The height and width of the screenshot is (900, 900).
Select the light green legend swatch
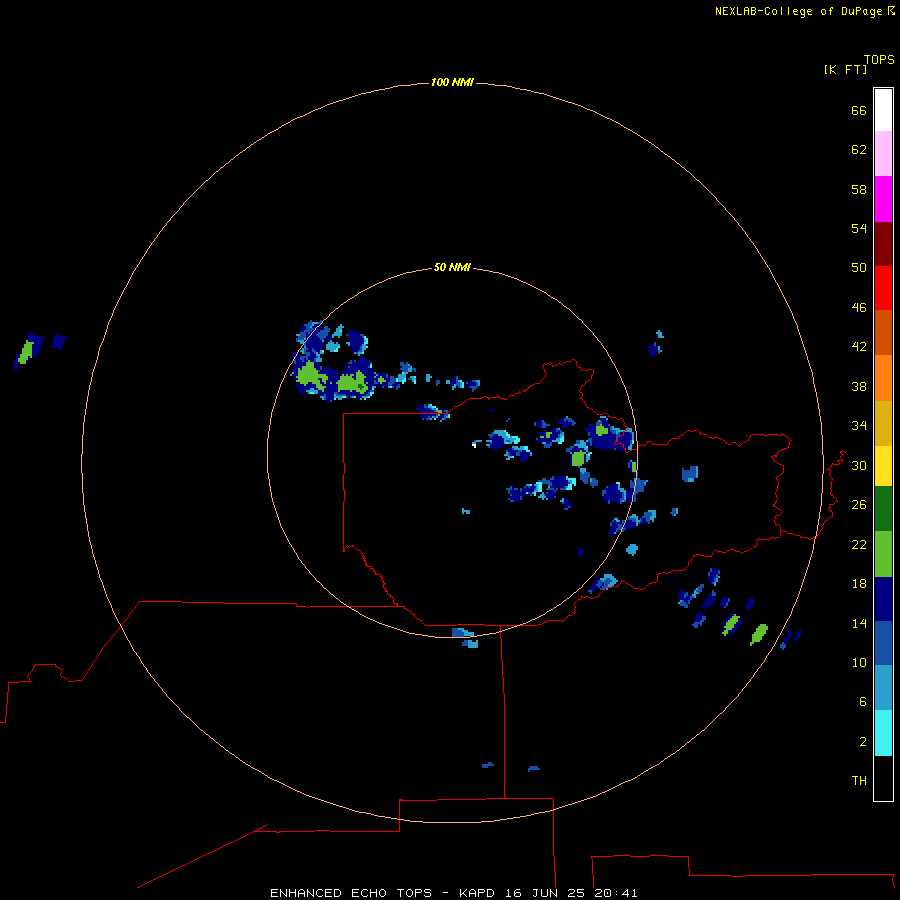pos(883,554)
